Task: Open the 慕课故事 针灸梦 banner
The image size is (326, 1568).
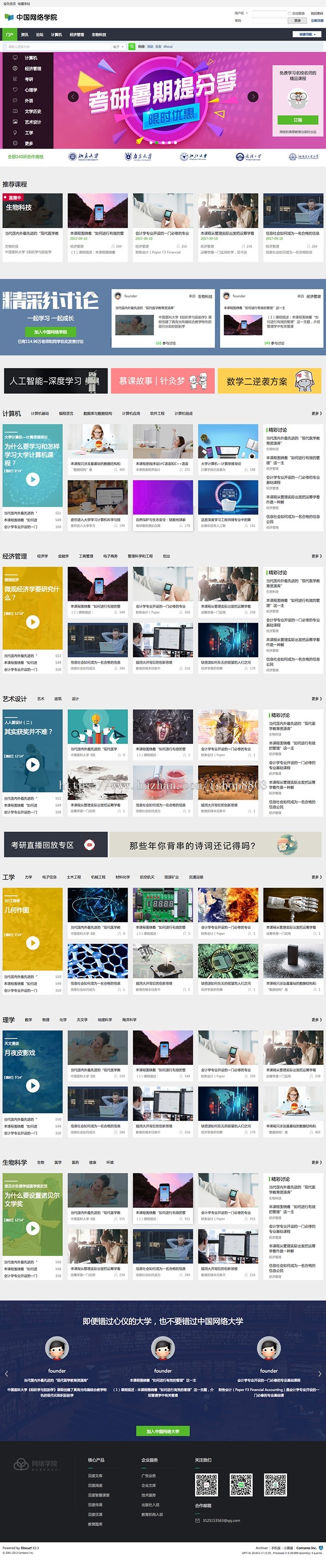Action: click(x=163, y=381)
